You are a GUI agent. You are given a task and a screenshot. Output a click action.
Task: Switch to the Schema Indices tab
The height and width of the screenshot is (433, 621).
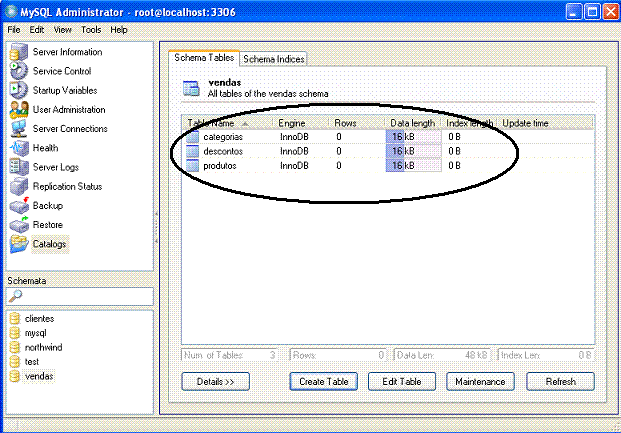click(274, 59)
